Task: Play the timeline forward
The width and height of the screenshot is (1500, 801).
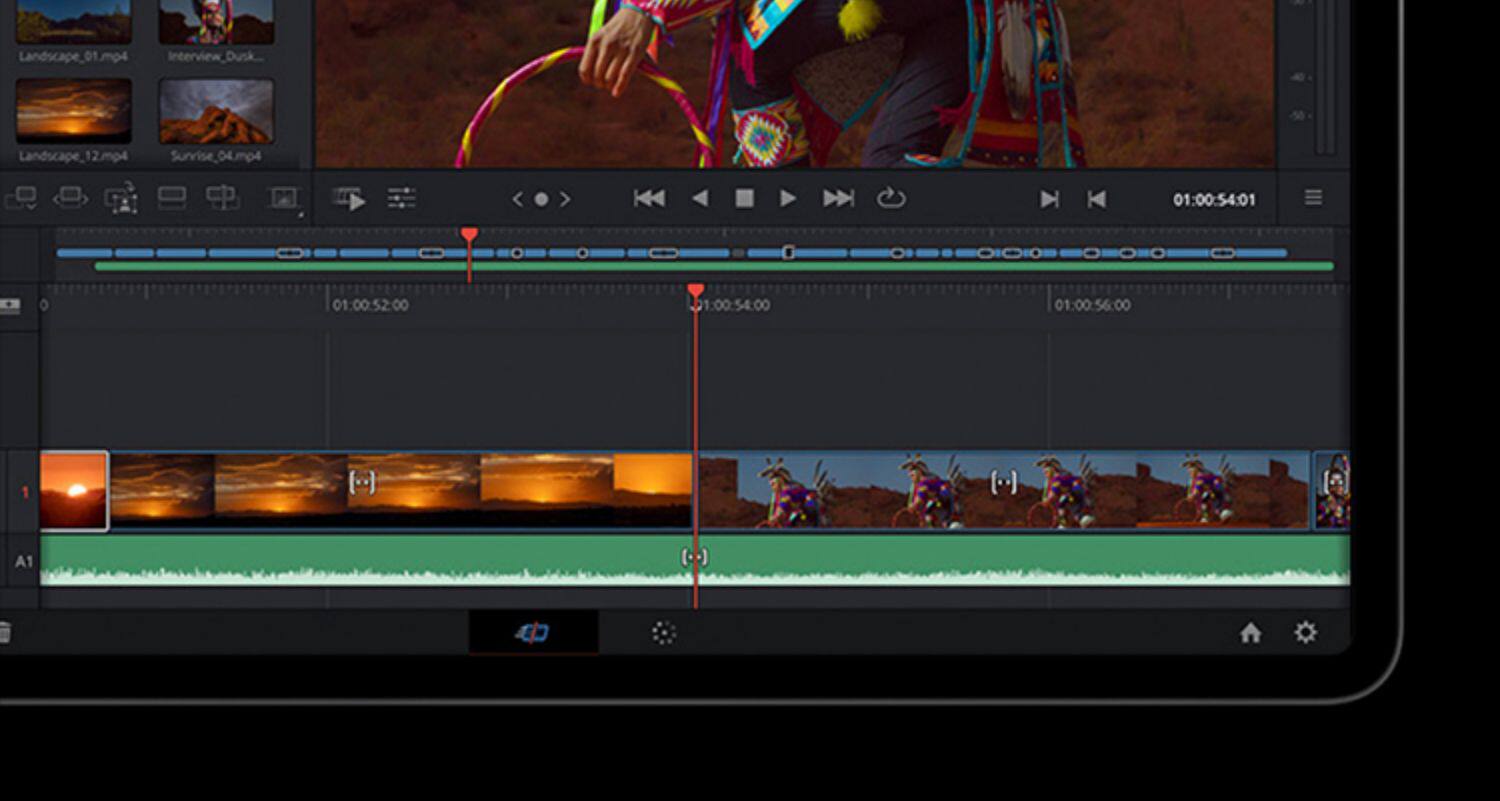Action: 788,199
